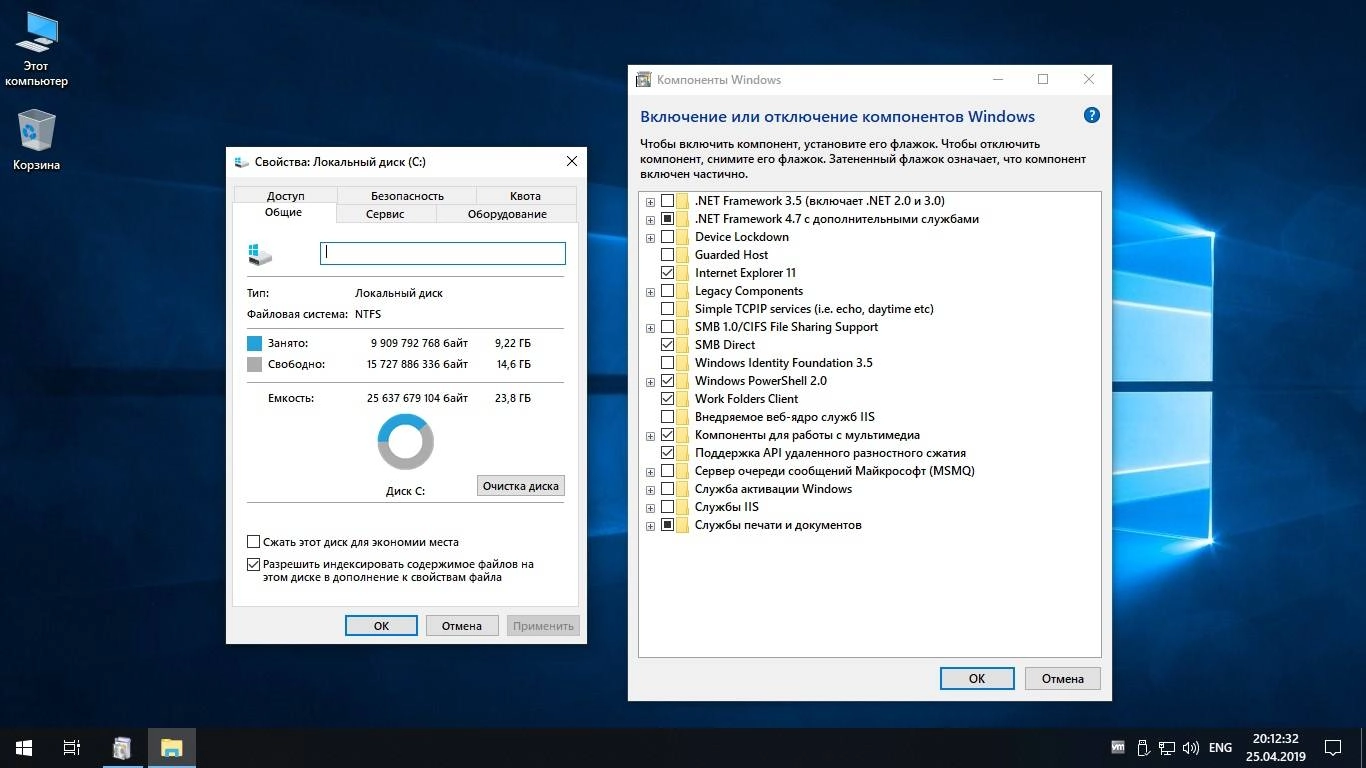Viewport: 1366px width, 768px height.
Task: Open the taskbar clock and date
Action: [1276, 747]
